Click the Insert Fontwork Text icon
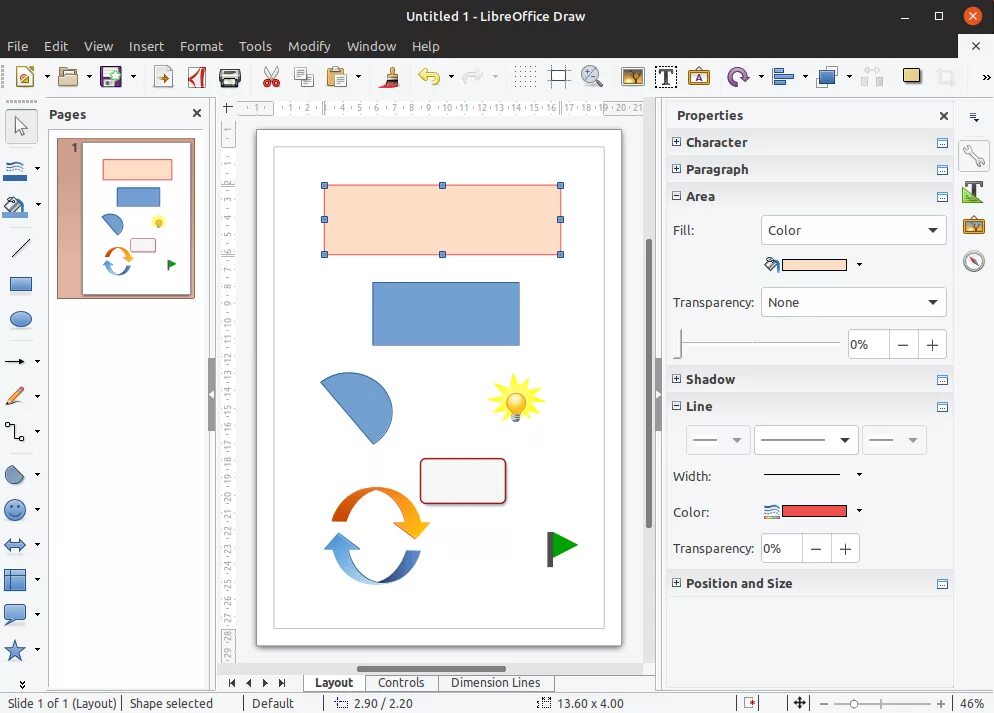994x713 pixels. click(x=699, y=77)
